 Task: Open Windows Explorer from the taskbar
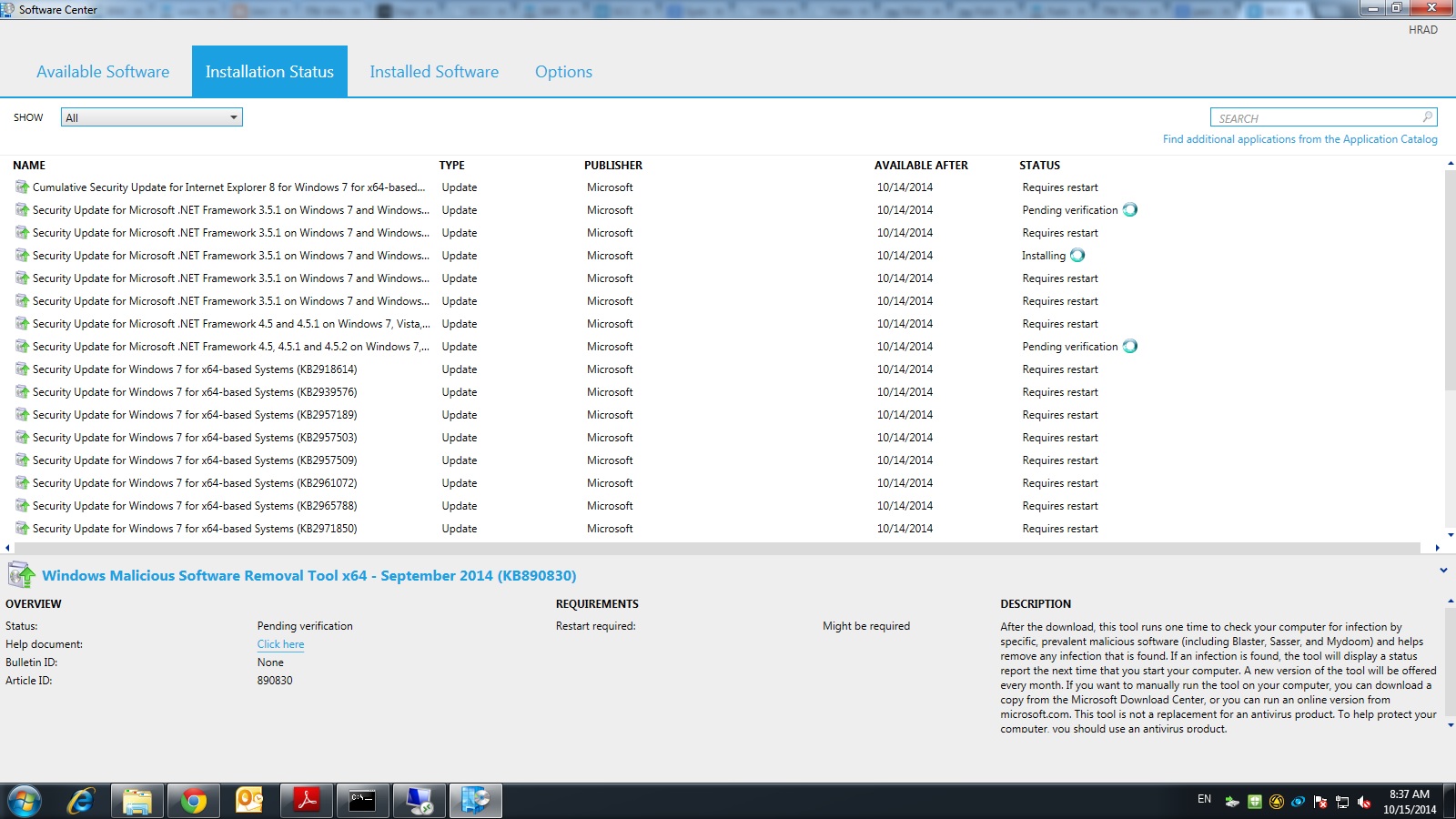pyautogui.click(x=137, y=801)
